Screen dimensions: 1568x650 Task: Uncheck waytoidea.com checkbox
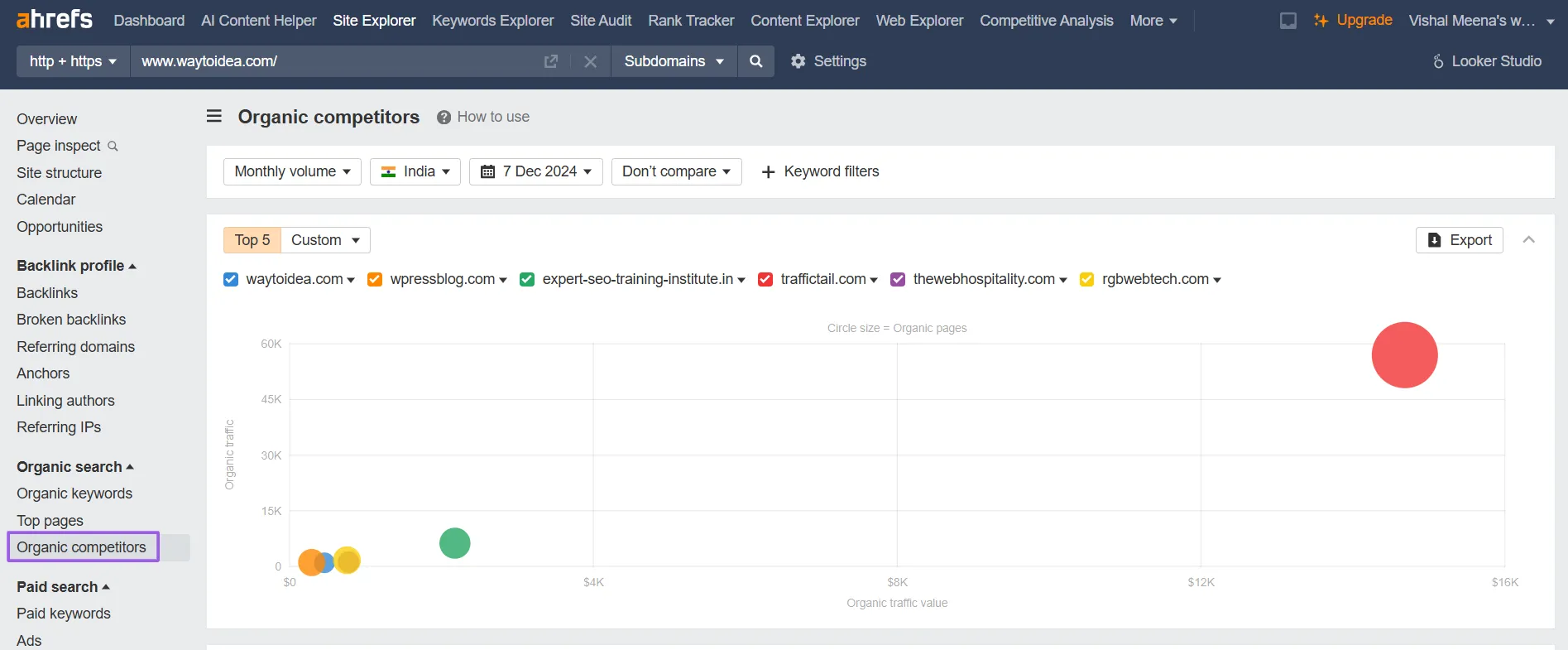[x=231, y=280]
